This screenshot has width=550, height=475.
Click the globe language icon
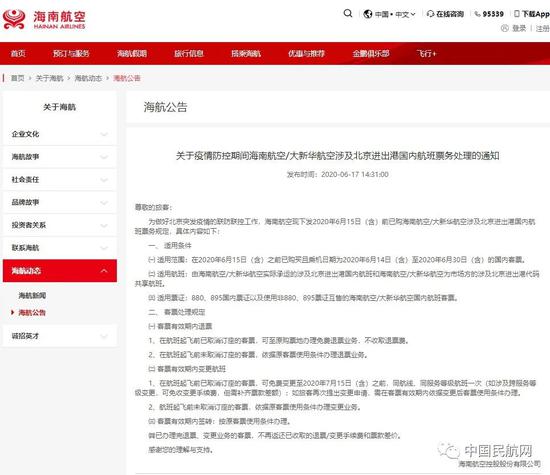point(368,14)
